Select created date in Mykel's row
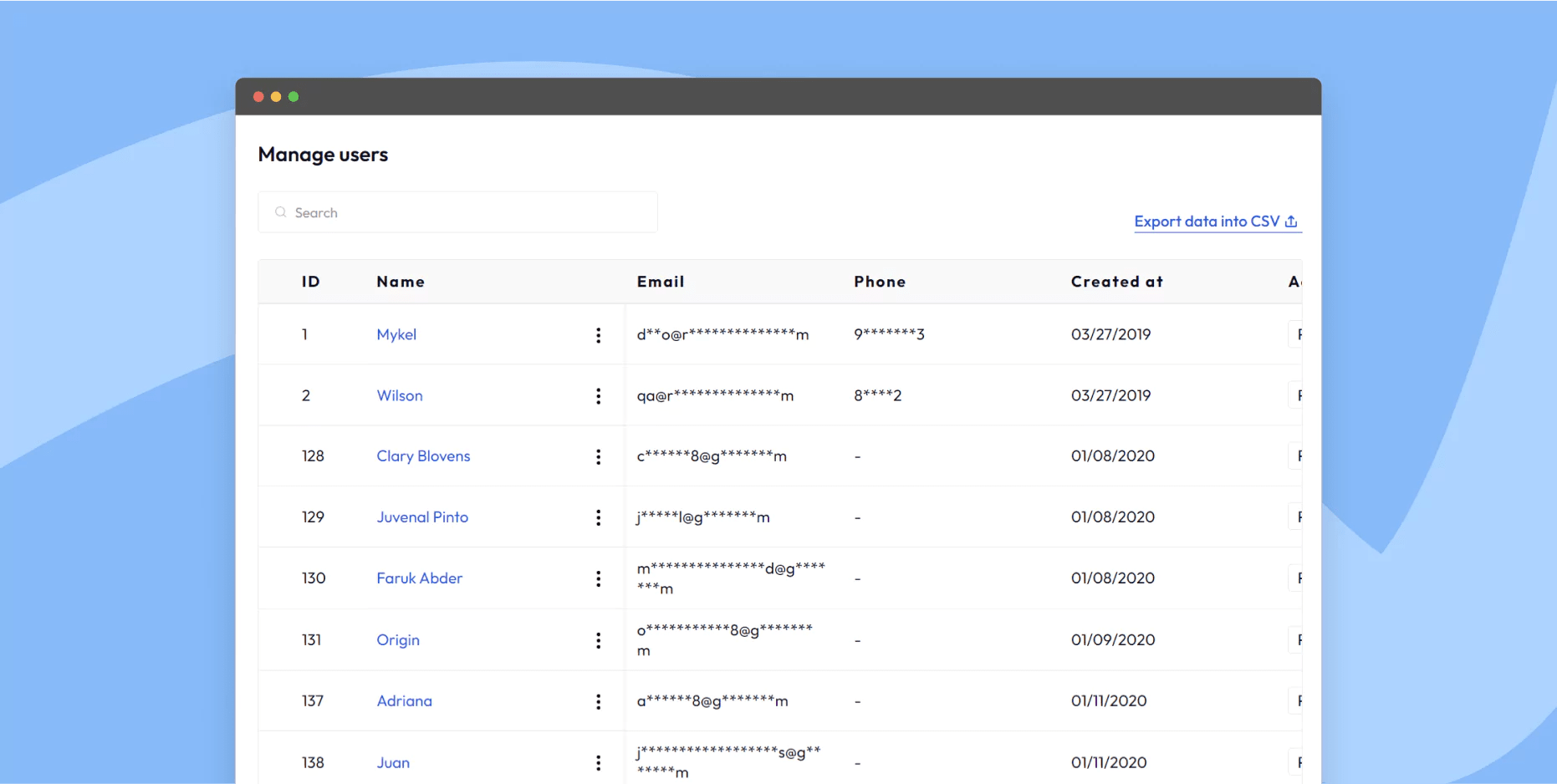1557x784 pixels. tap(1110, 334)
